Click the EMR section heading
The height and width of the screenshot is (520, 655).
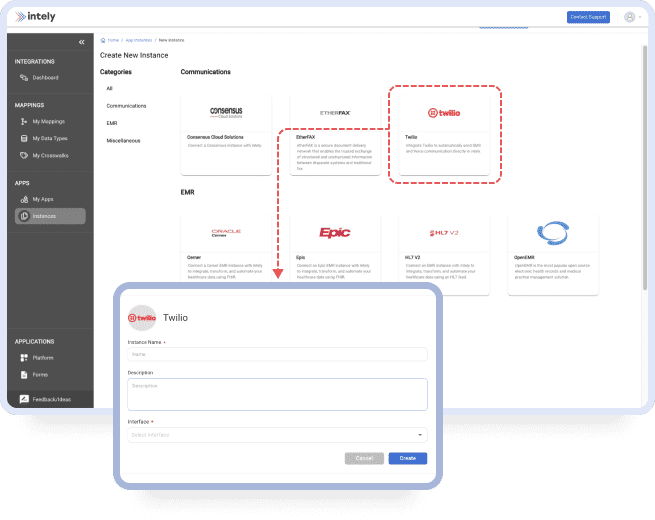coord(188,193)
